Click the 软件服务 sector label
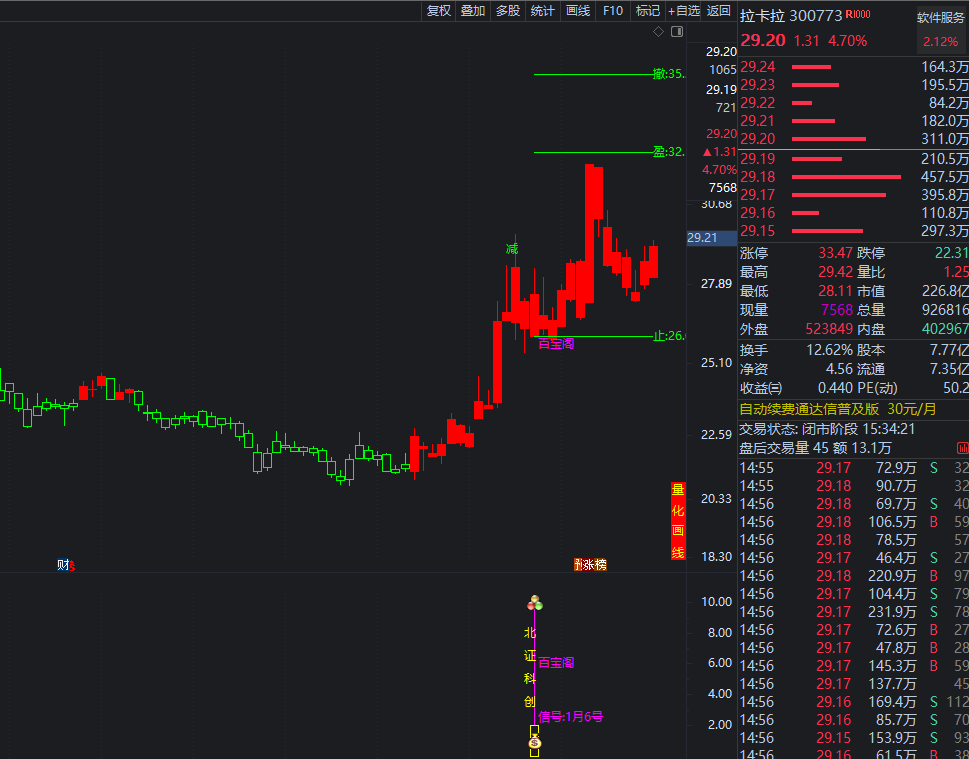 pos(942,18)
